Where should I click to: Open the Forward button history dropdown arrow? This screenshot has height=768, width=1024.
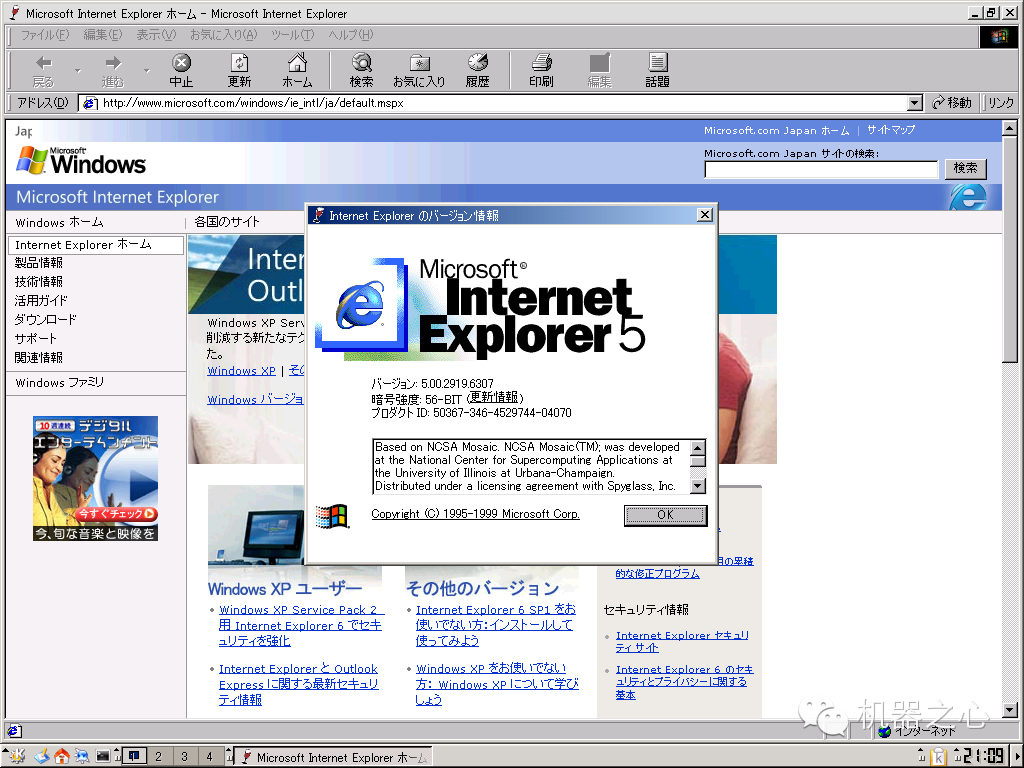point(146,71)
